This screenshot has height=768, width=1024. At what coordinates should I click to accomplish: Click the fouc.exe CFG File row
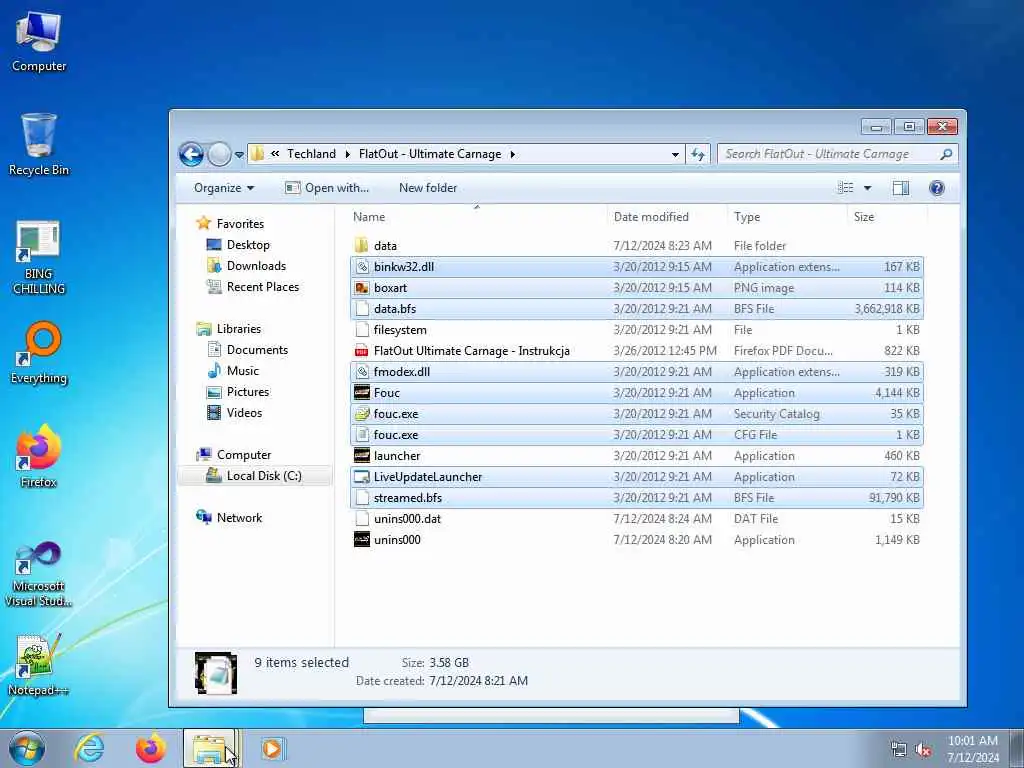click(637, 435)
